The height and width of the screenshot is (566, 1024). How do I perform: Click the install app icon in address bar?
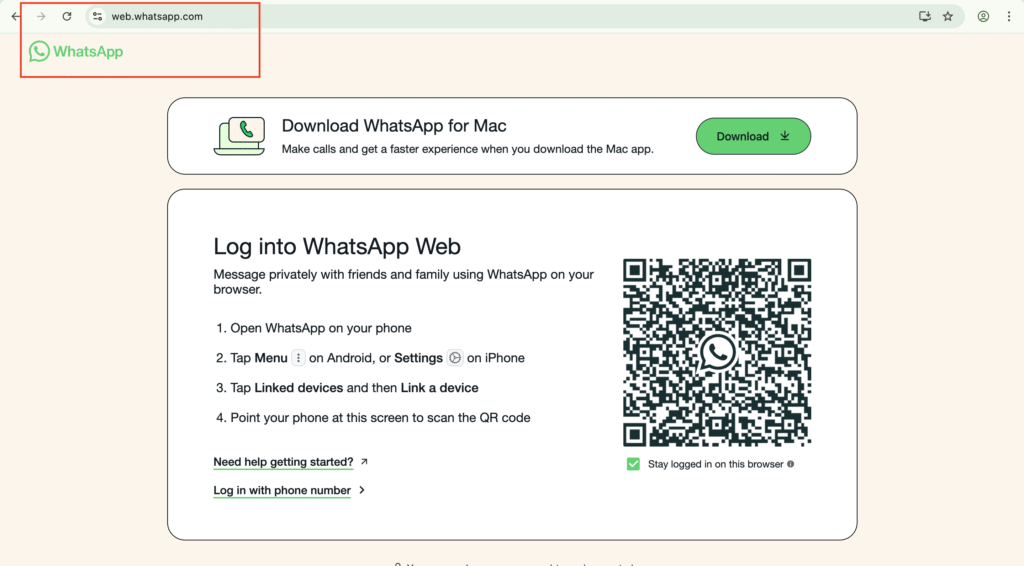[925, 16]
